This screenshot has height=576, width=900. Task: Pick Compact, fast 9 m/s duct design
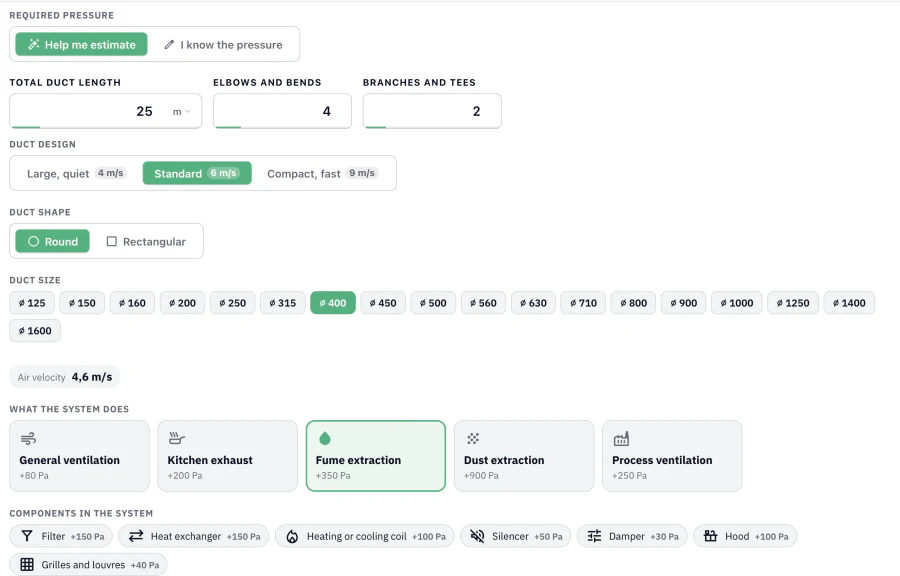coord(321,173)
